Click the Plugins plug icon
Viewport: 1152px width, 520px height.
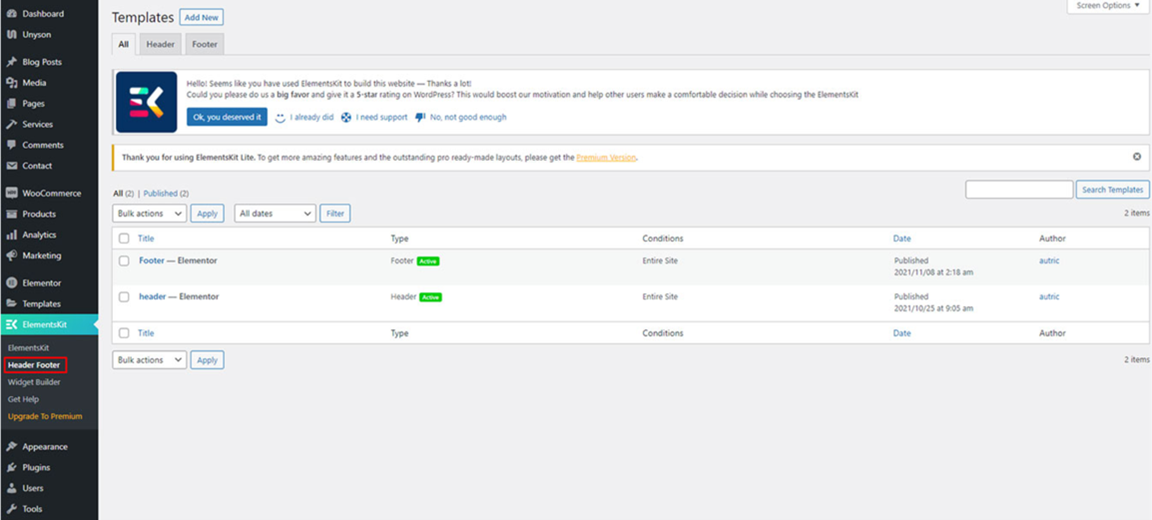coord(11,467)
